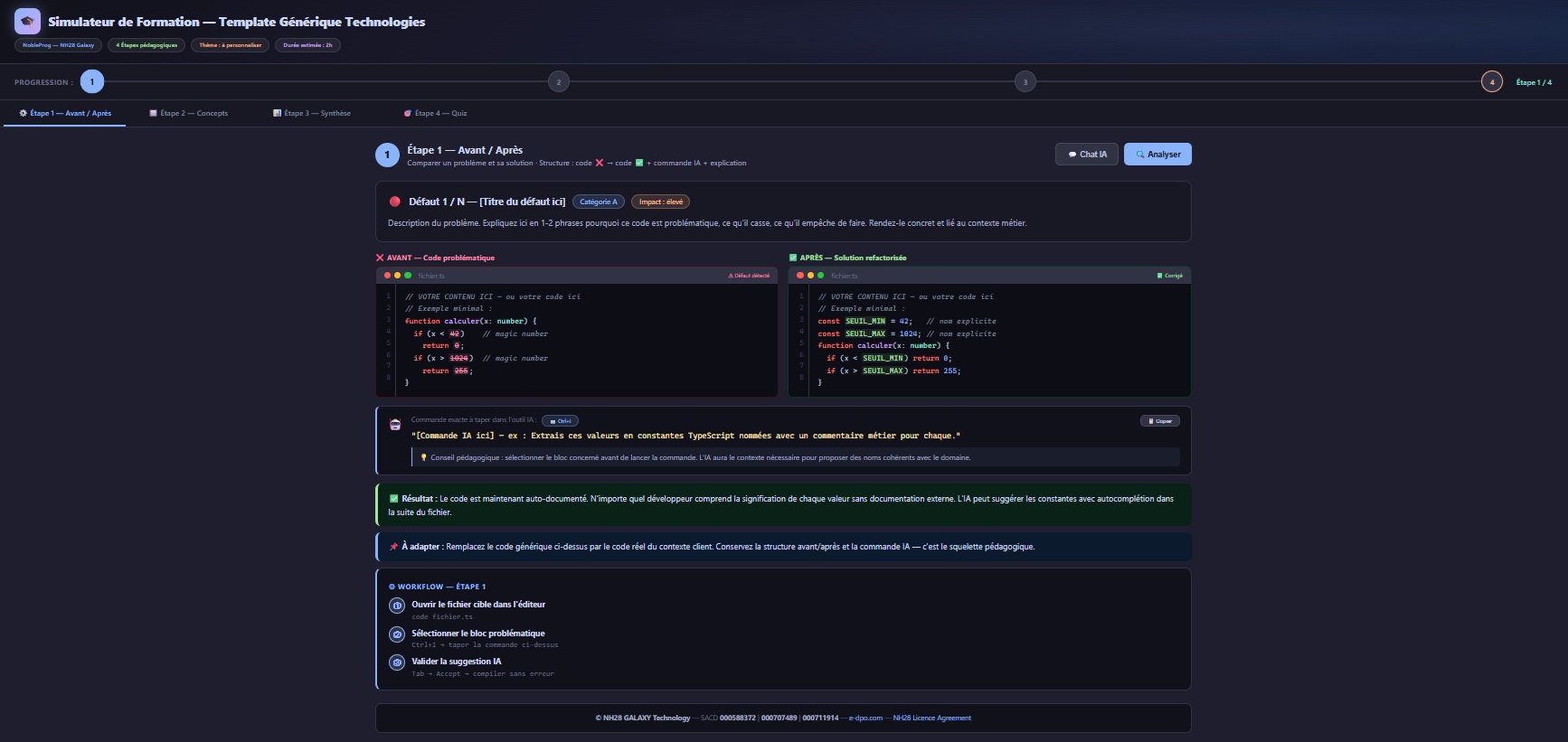
Task: Click yellow window dot in AVANT code panel
Action: (397, 276)
